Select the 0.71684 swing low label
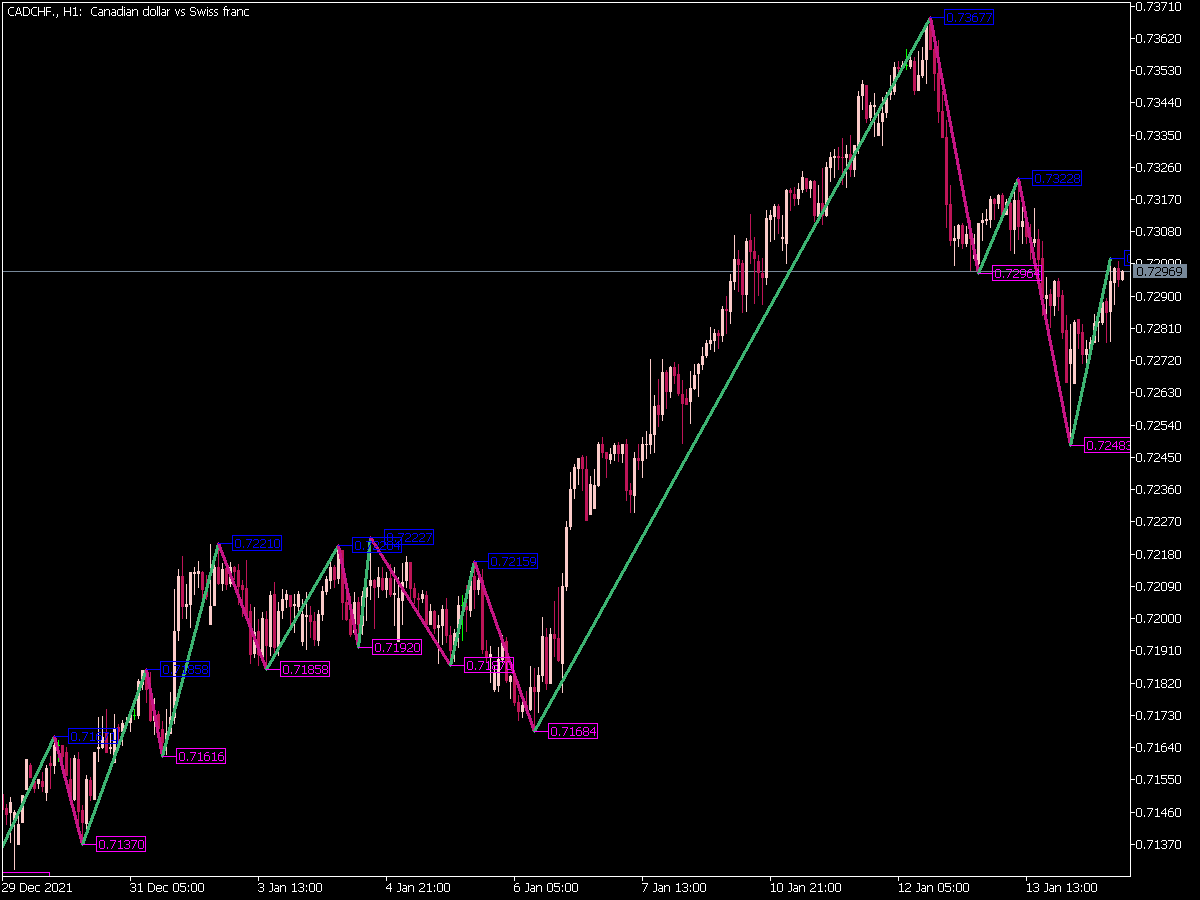This screenshot has height=900, width=1200. (572, 733)
